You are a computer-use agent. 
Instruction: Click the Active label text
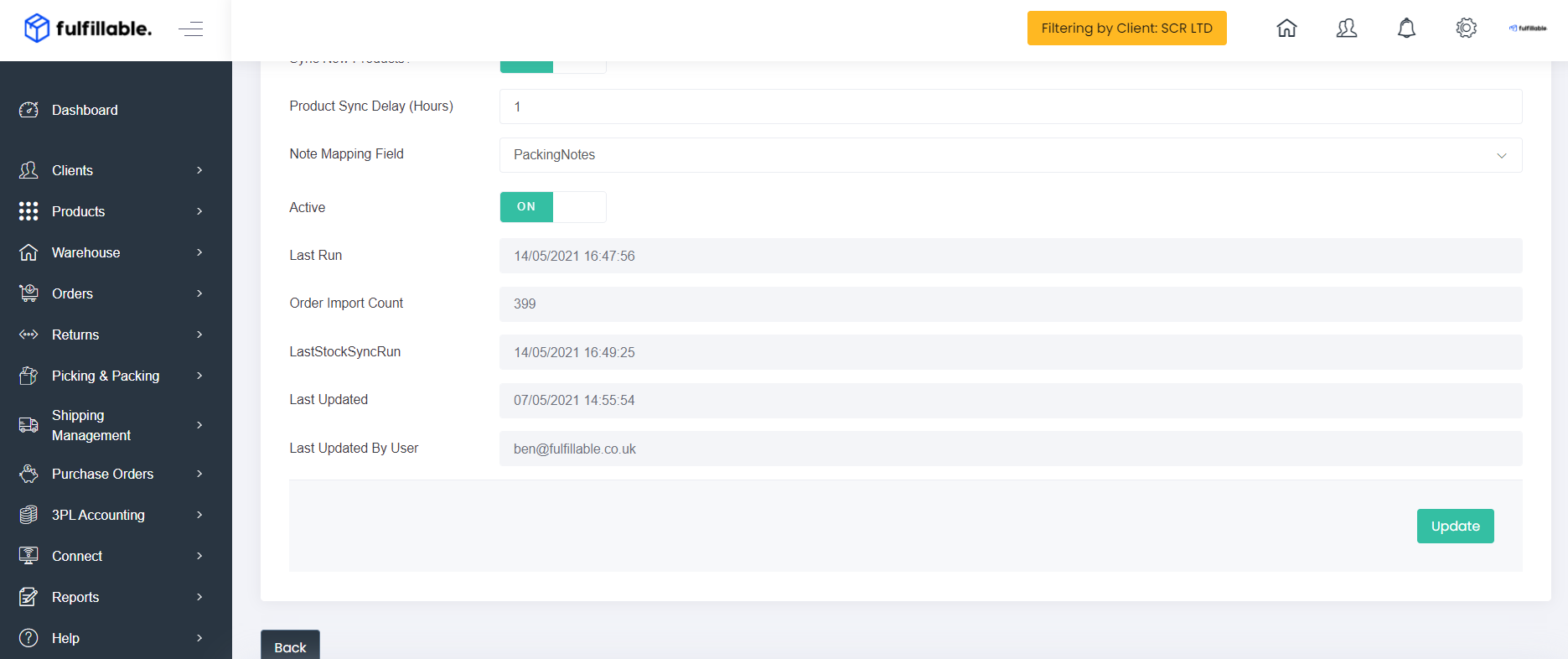(x=307, y=207)
